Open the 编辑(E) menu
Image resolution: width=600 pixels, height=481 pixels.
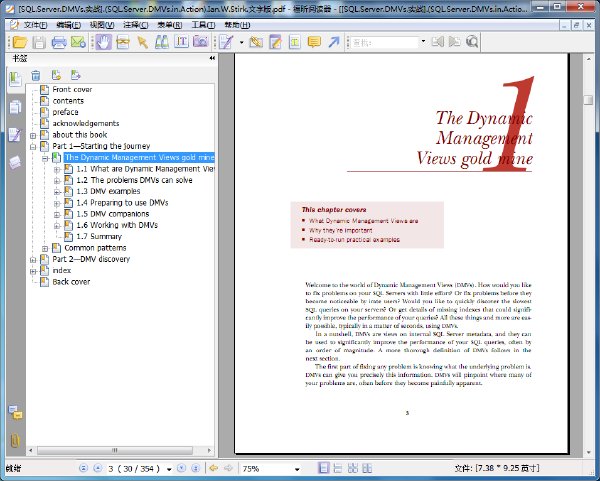(x=68, y=25)
